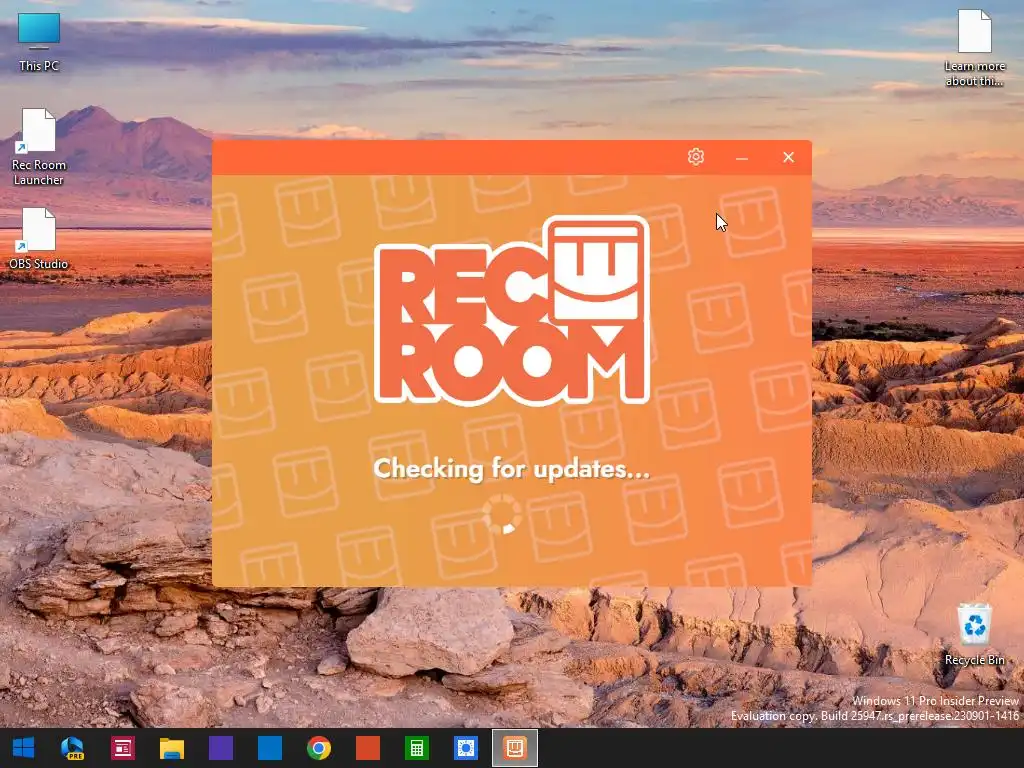Open the orange-red square app in taskbar

click(x=368, y=748)
